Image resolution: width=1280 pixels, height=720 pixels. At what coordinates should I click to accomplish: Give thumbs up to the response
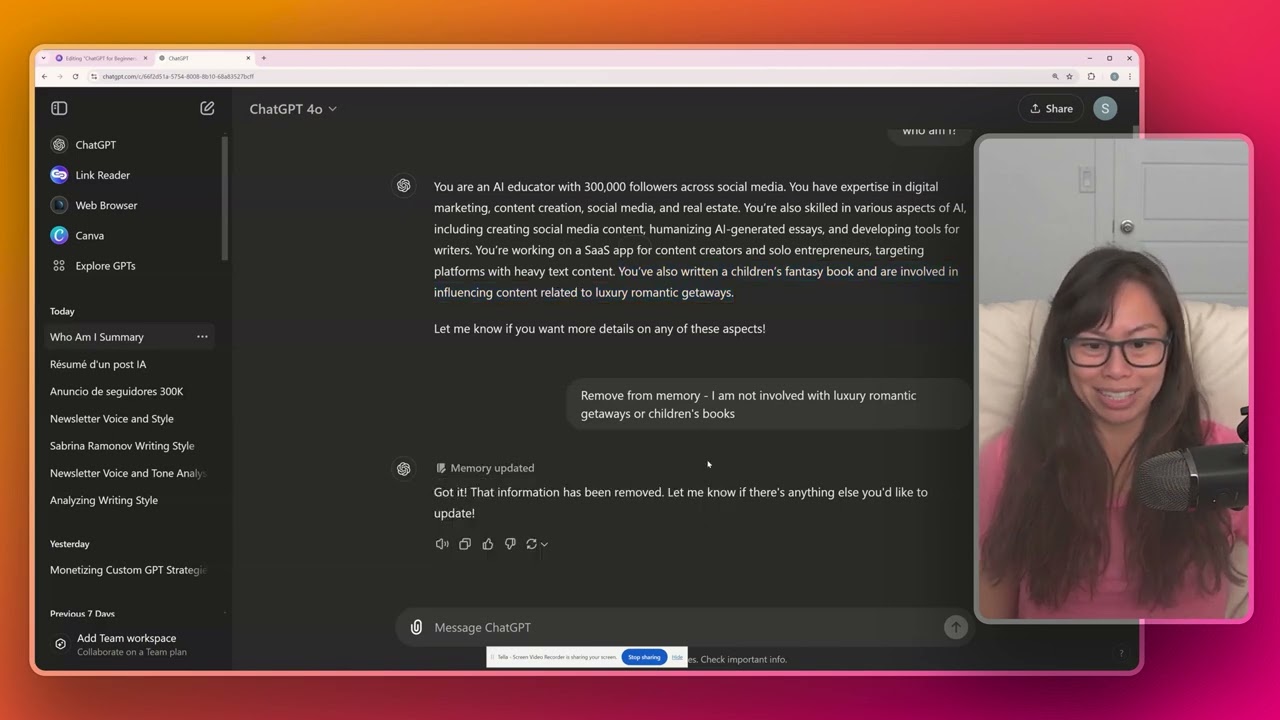[488, 544]
